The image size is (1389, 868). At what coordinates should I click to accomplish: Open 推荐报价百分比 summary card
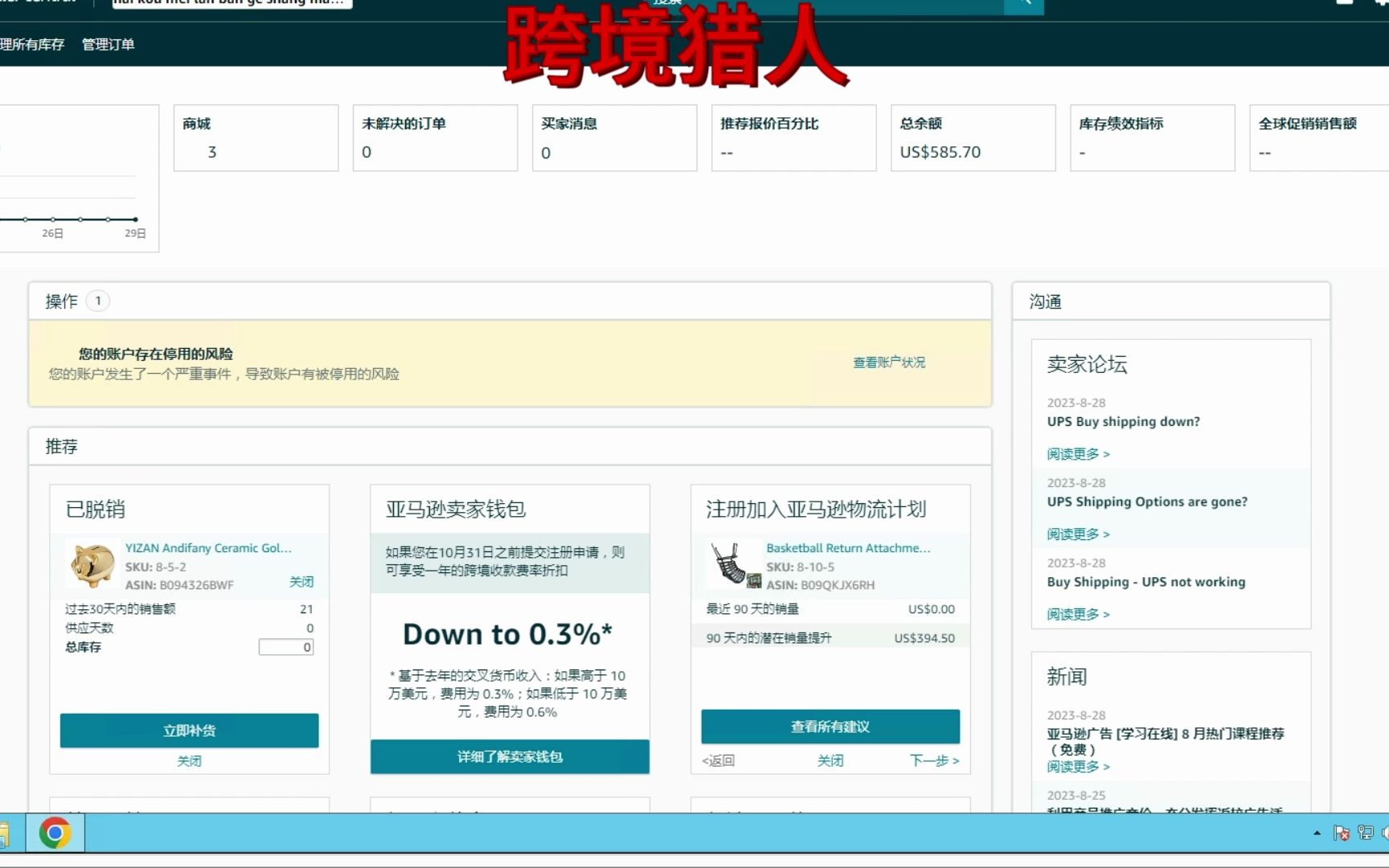793,137
